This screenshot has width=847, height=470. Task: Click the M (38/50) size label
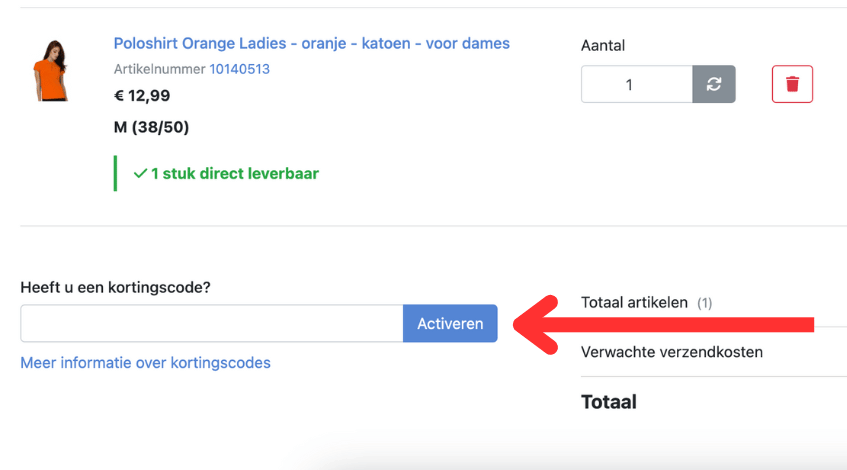point(151,127)
